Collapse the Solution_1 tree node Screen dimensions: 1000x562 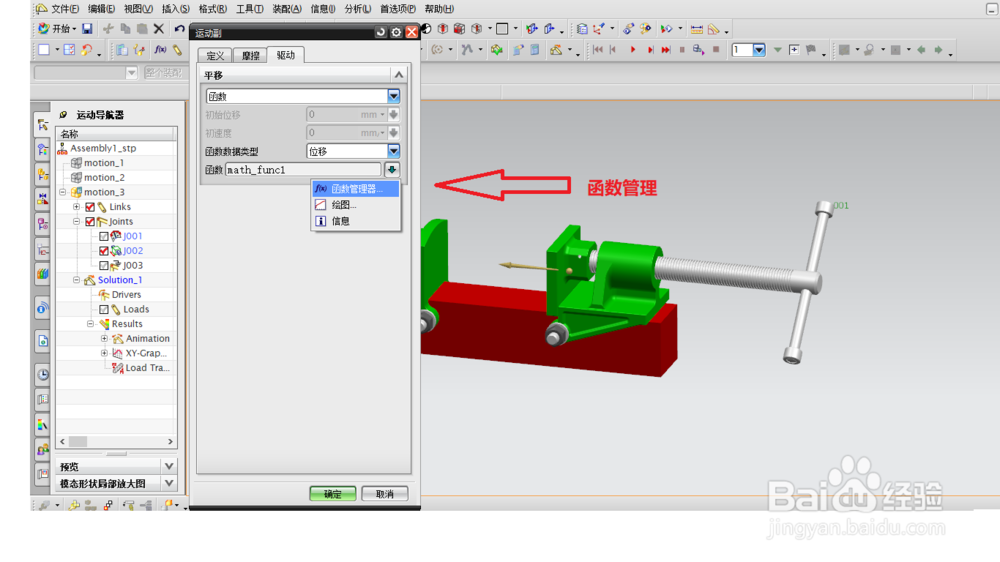(x=77, y=280)
